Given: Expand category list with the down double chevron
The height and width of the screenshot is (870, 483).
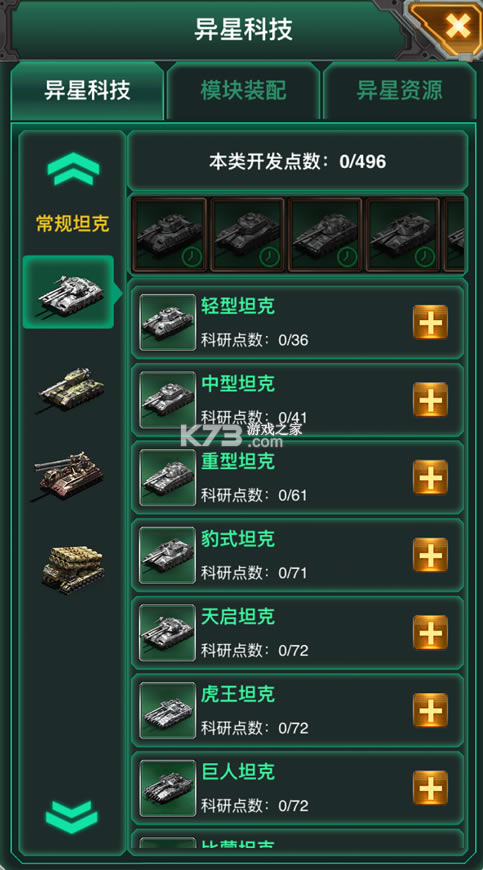Looking at the screenshot, I should coord(72,817).
